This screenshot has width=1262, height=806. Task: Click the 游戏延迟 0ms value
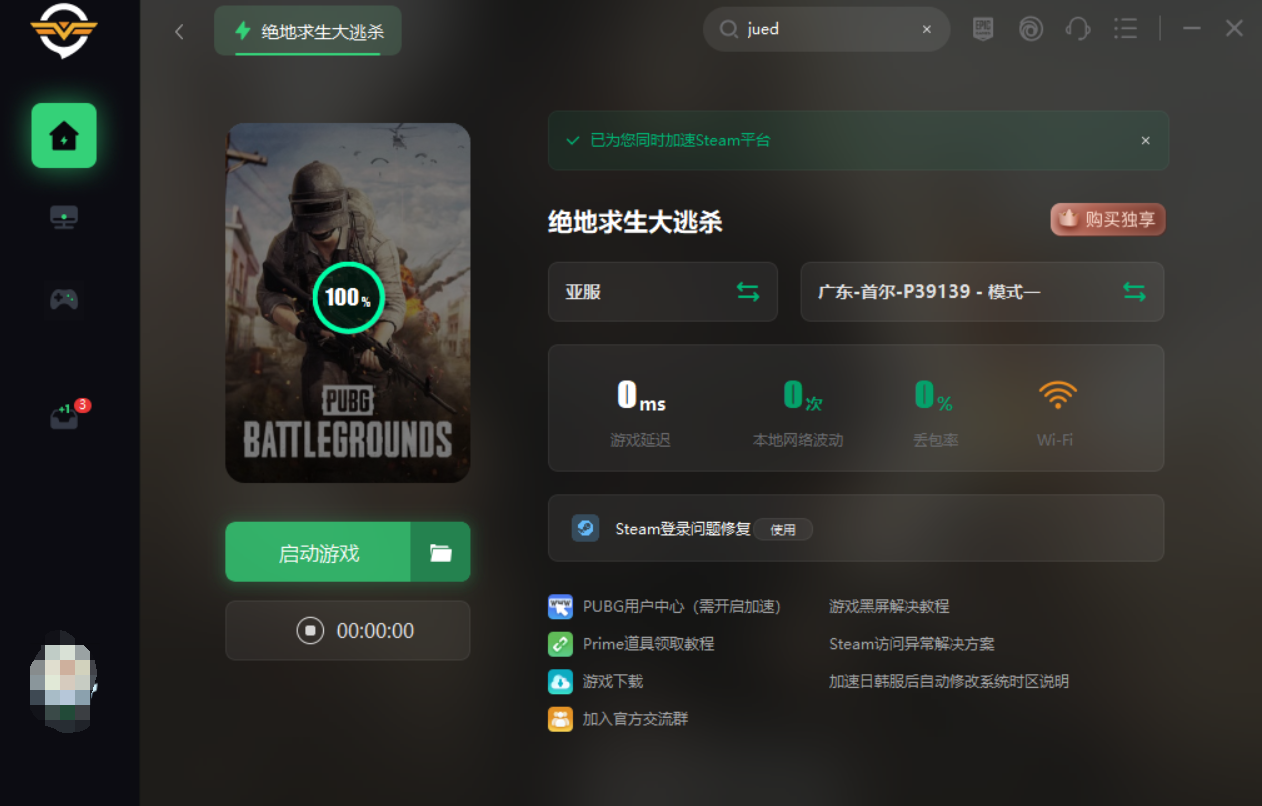[x=641, y=397]
